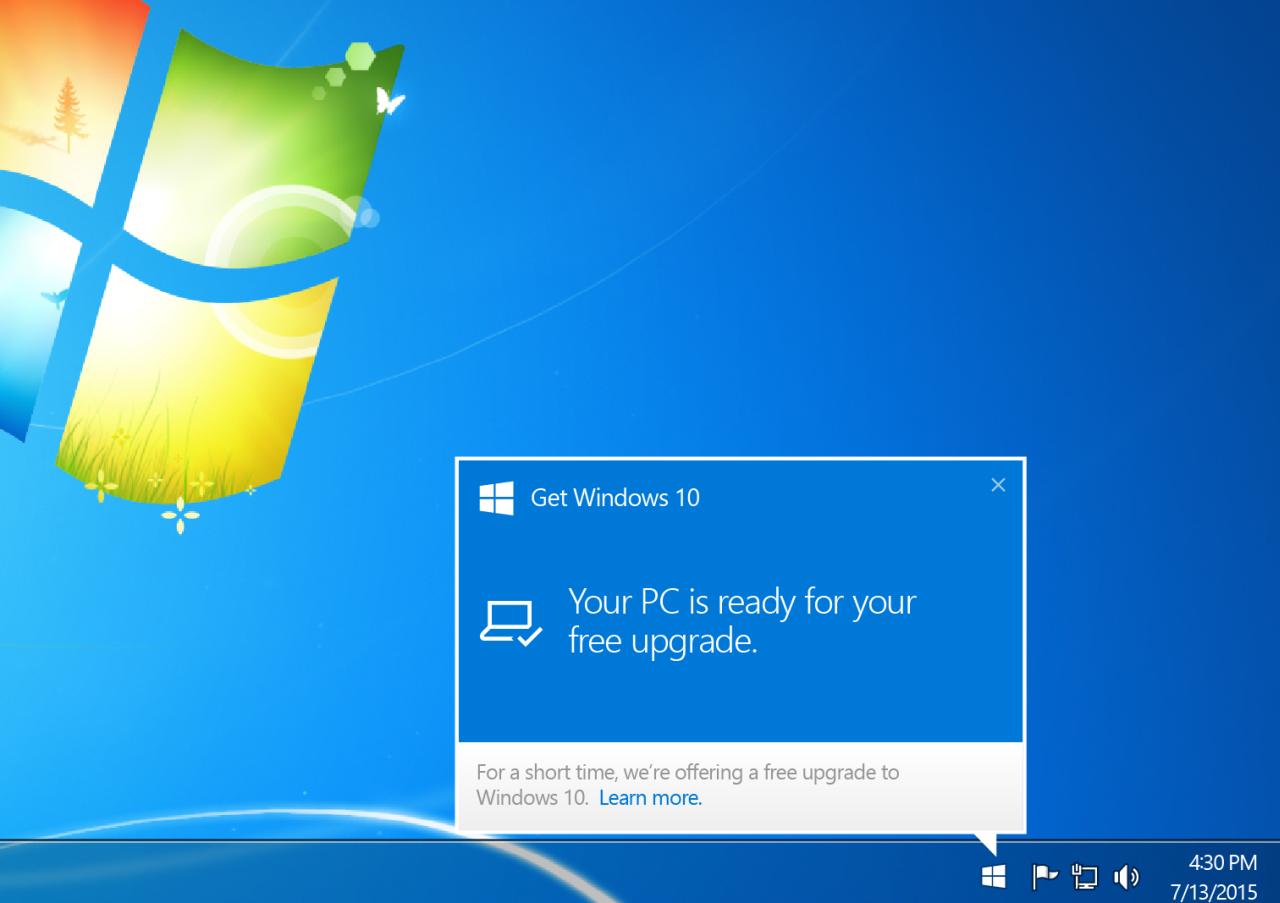
Task: Close the Get Windows 10 notification
Action: click(998, 485)
